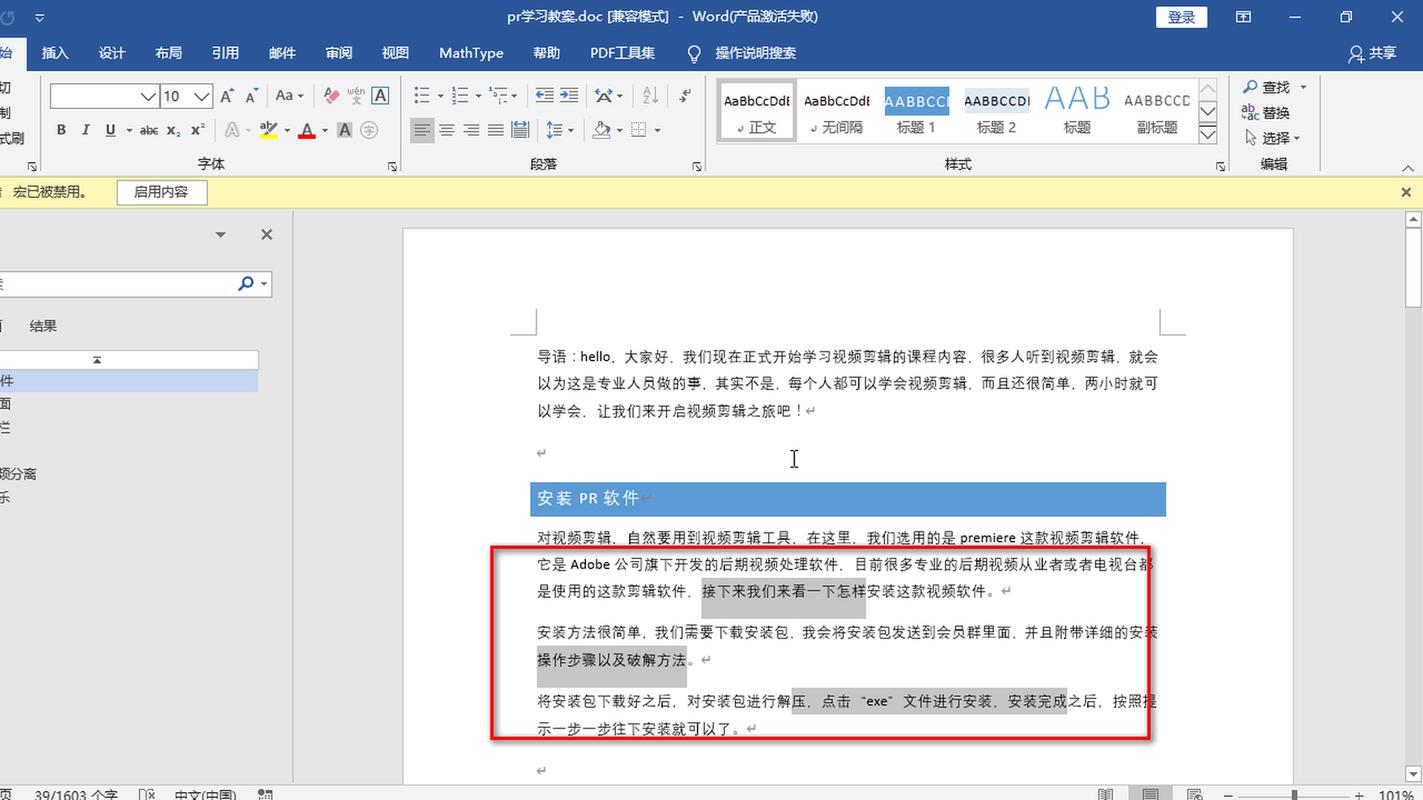The image size is (1423, 800).
Task: Expand the styles gallery more arrow
Action: point(1207,134)
